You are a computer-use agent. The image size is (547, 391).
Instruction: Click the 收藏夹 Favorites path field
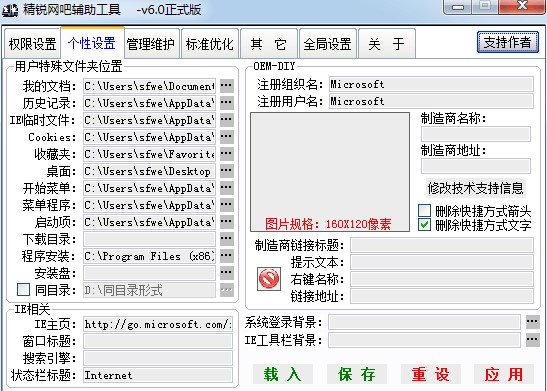click(149, 154)
